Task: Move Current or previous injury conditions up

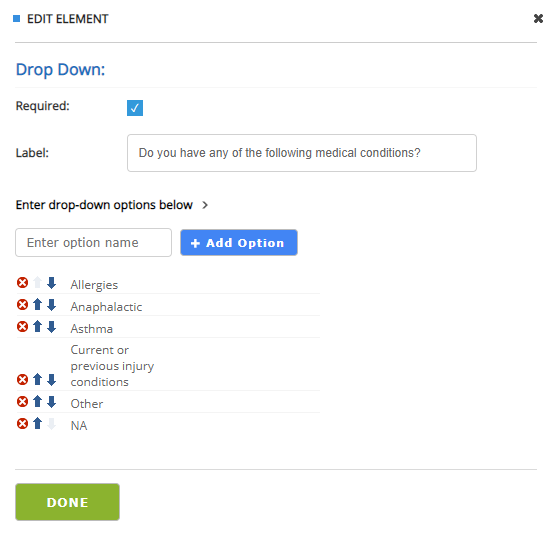Action: click(37, 380)
